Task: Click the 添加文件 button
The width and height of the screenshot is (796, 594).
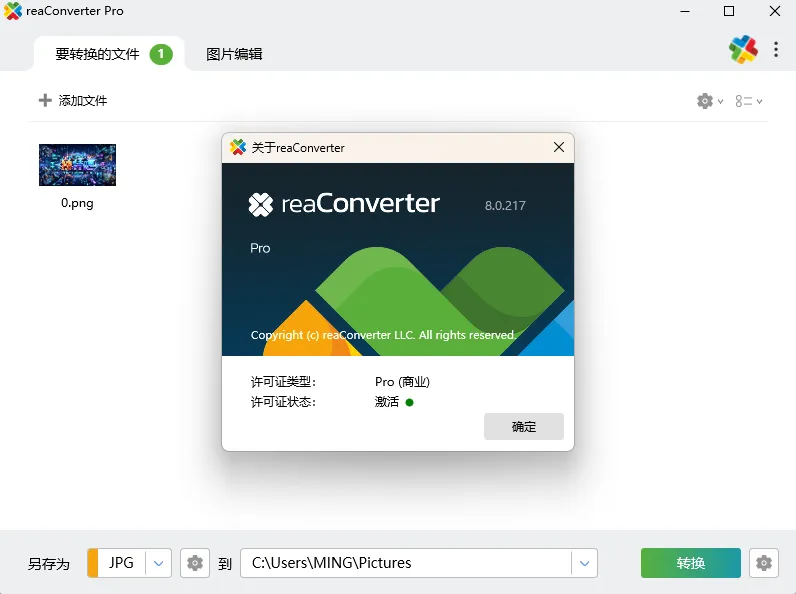Action: point(73,101)
